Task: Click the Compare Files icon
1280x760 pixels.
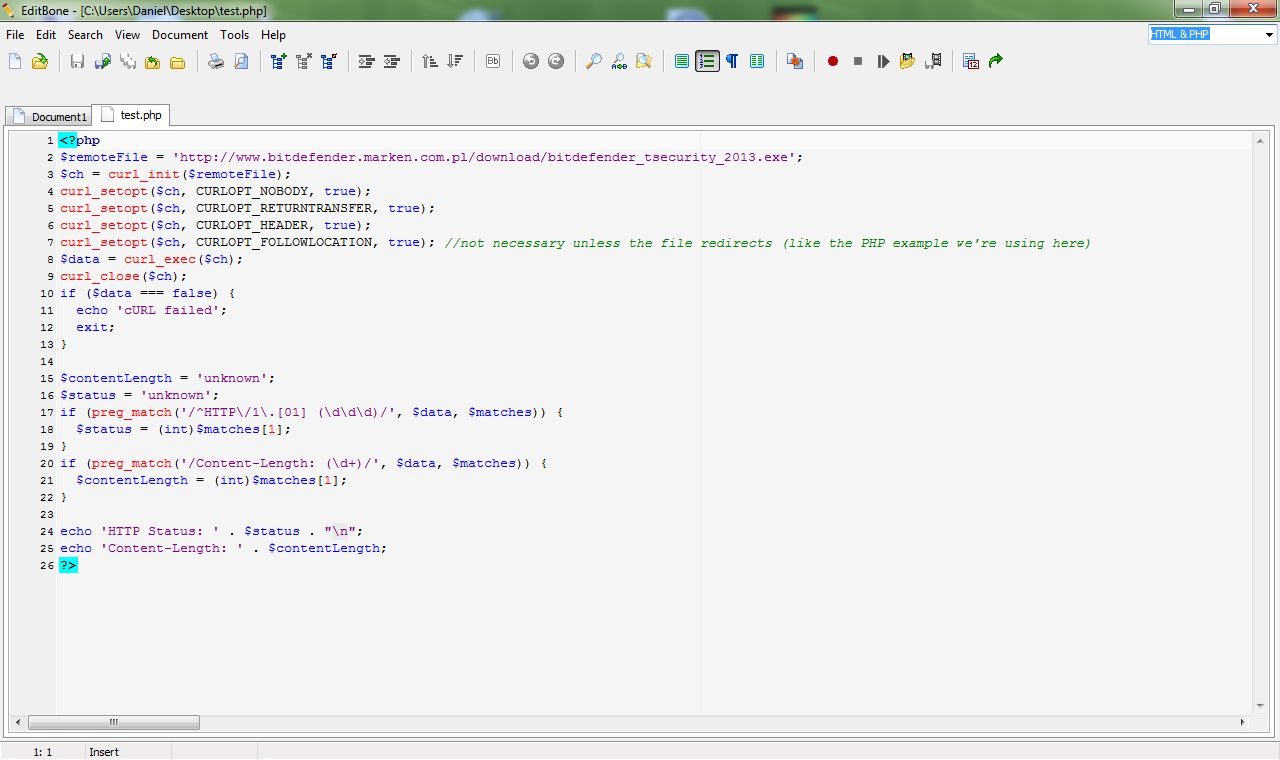Action: [x=795, y=61]
